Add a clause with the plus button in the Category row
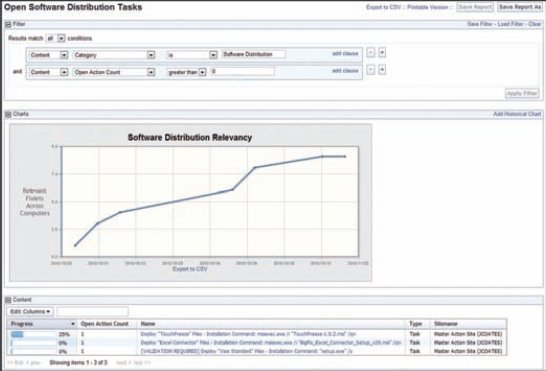Image resolution: width=546 pixels, height=371 pixels. 382,53
